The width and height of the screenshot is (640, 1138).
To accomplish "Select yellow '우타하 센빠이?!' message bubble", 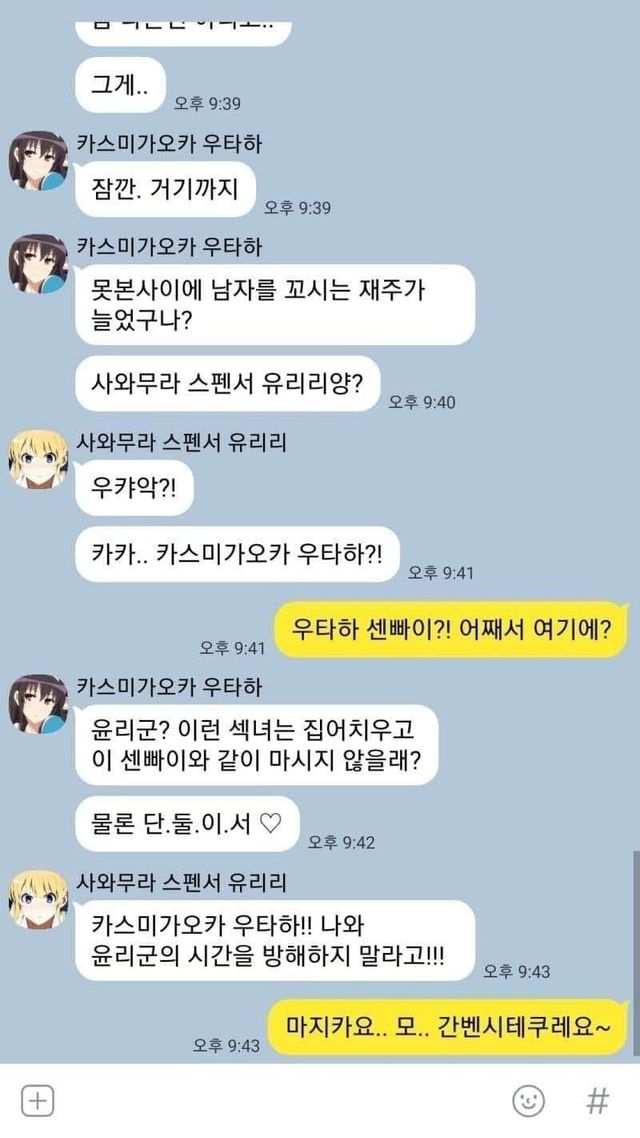I will pos(451,629).
